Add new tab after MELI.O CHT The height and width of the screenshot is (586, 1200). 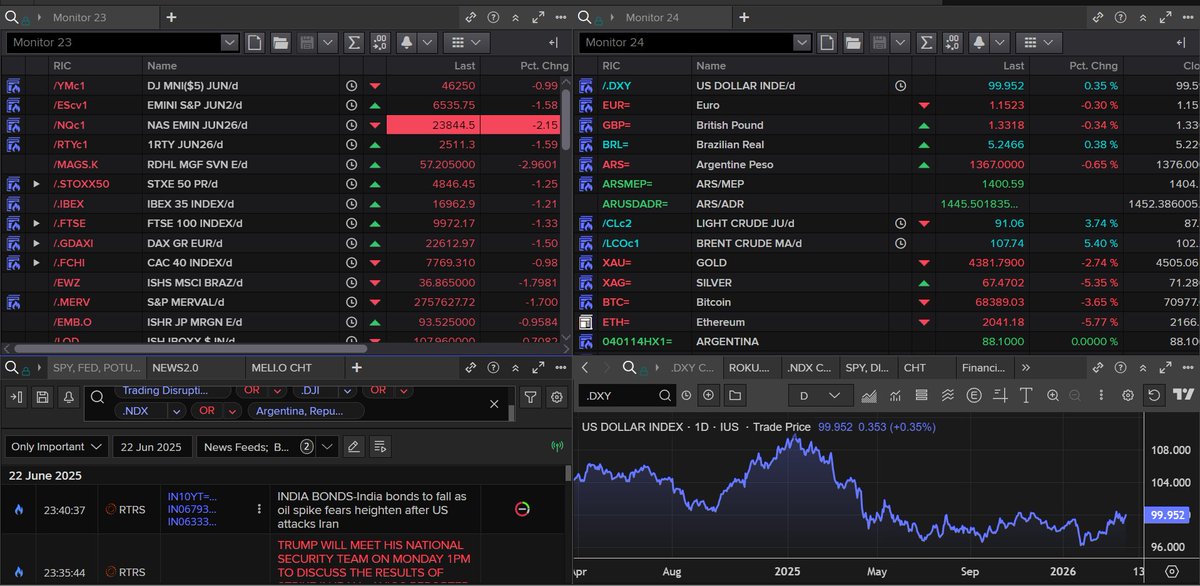356,368
